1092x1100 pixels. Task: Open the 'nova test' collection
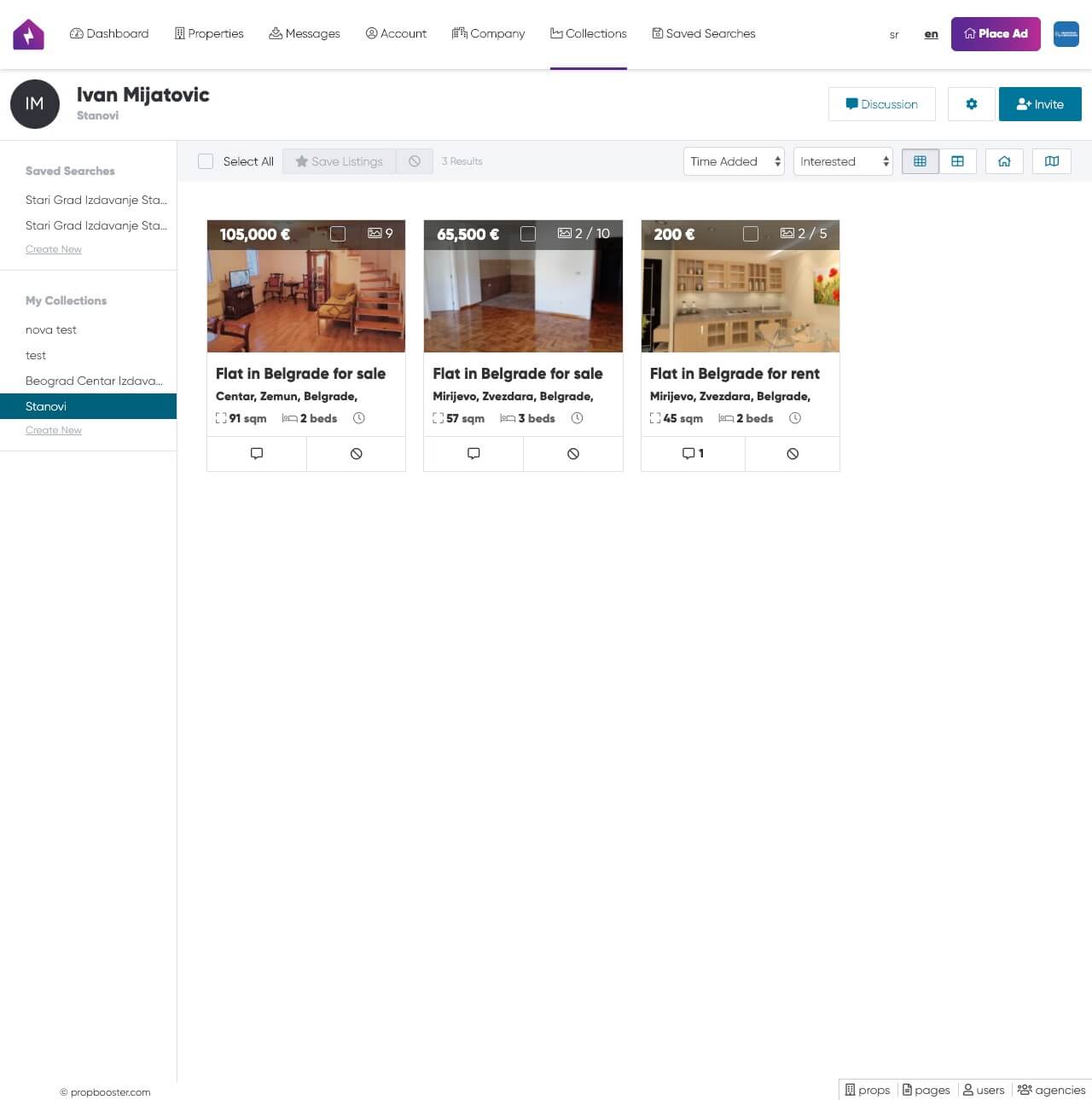pos(51,329)
